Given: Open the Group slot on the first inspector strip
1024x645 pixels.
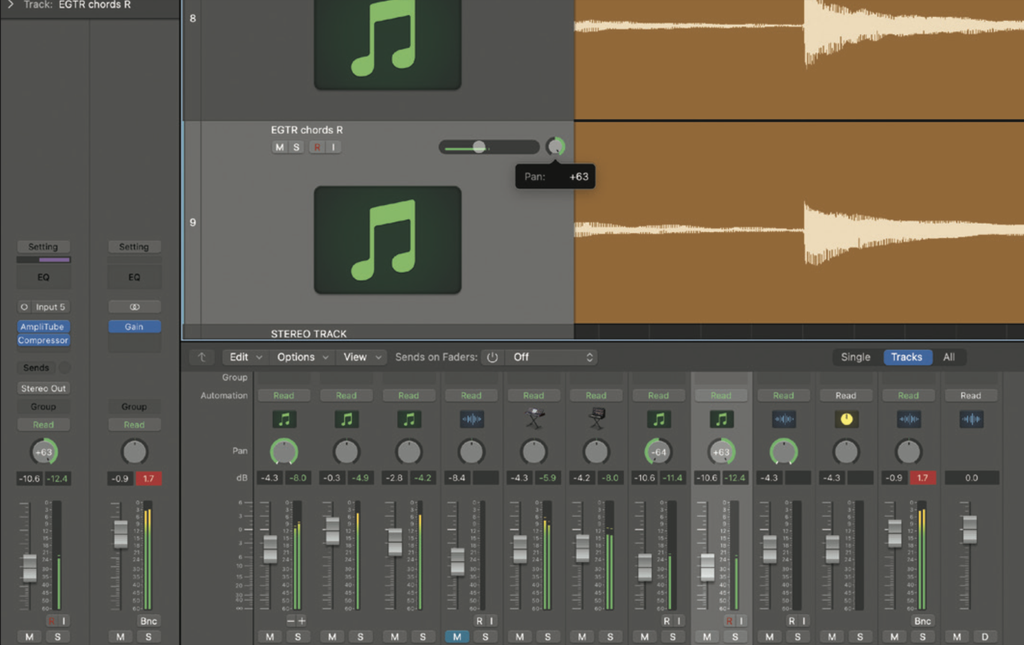Looking at the screenshot, I should point(44,406).
